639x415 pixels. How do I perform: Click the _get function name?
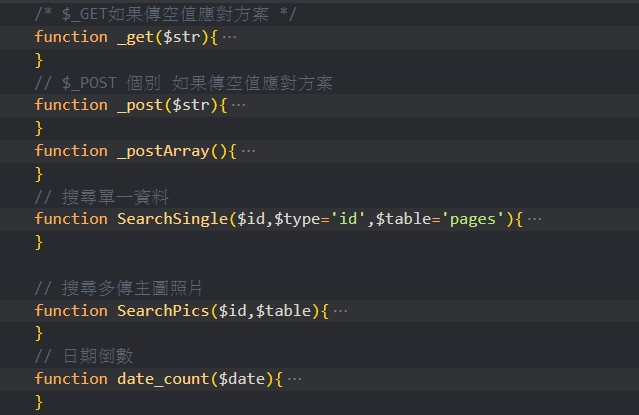tap(136, 37)
